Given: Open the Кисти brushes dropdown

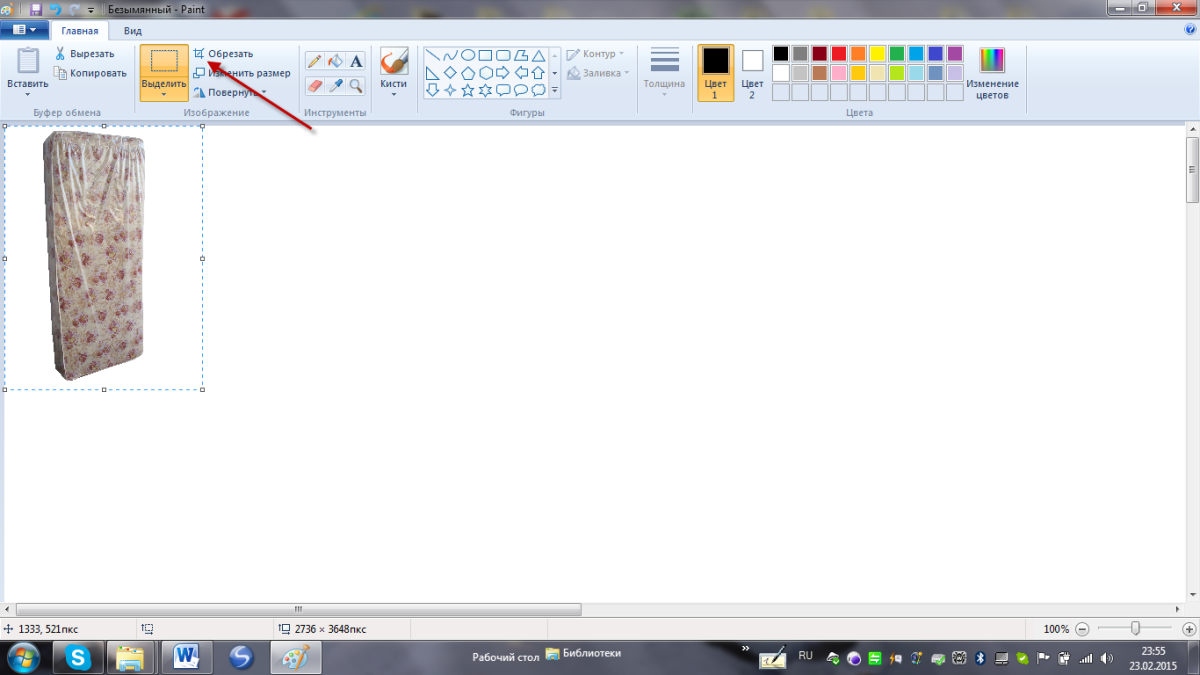Looking at the screenshot, I should click(393, 73).
